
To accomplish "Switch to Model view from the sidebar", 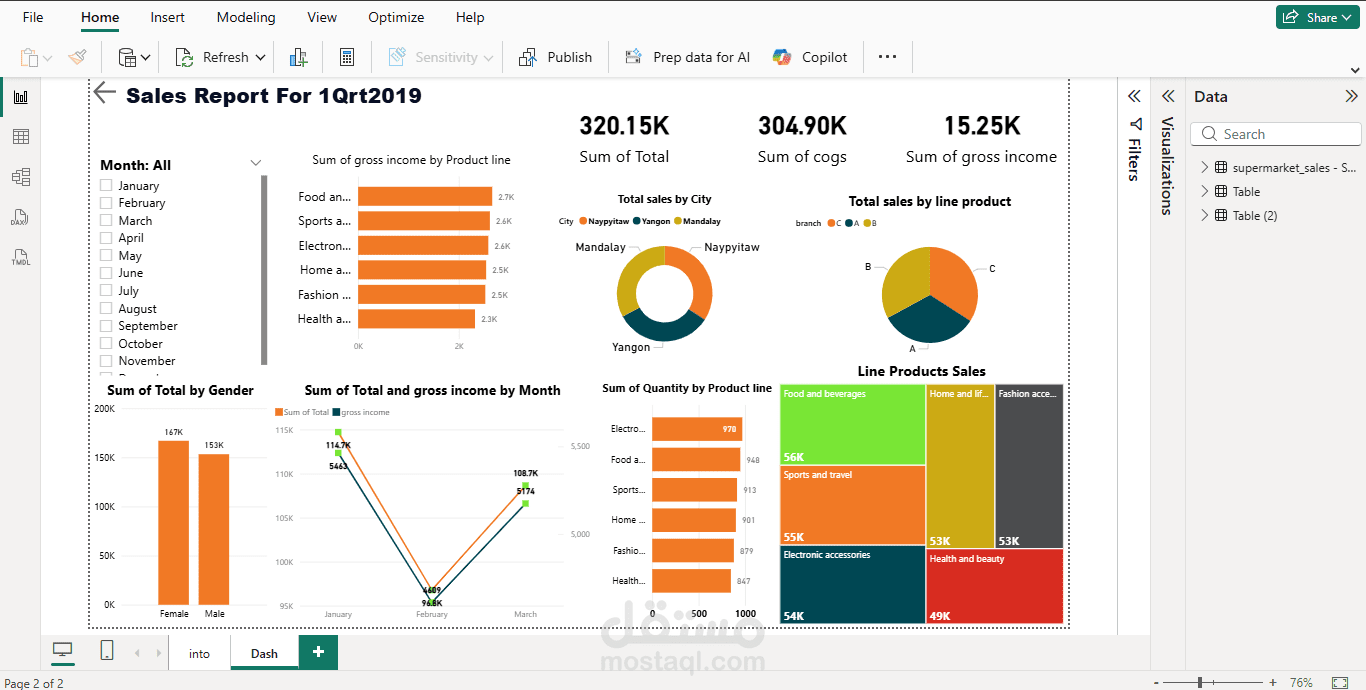I will click(21, 176).
